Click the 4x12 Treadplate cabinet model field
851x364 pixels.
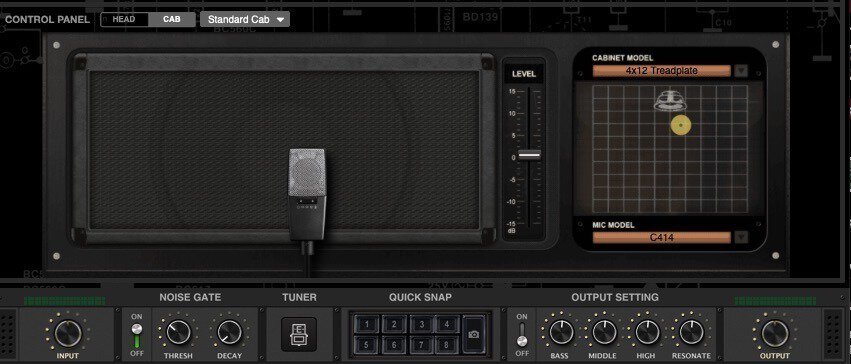coord(662,71)
